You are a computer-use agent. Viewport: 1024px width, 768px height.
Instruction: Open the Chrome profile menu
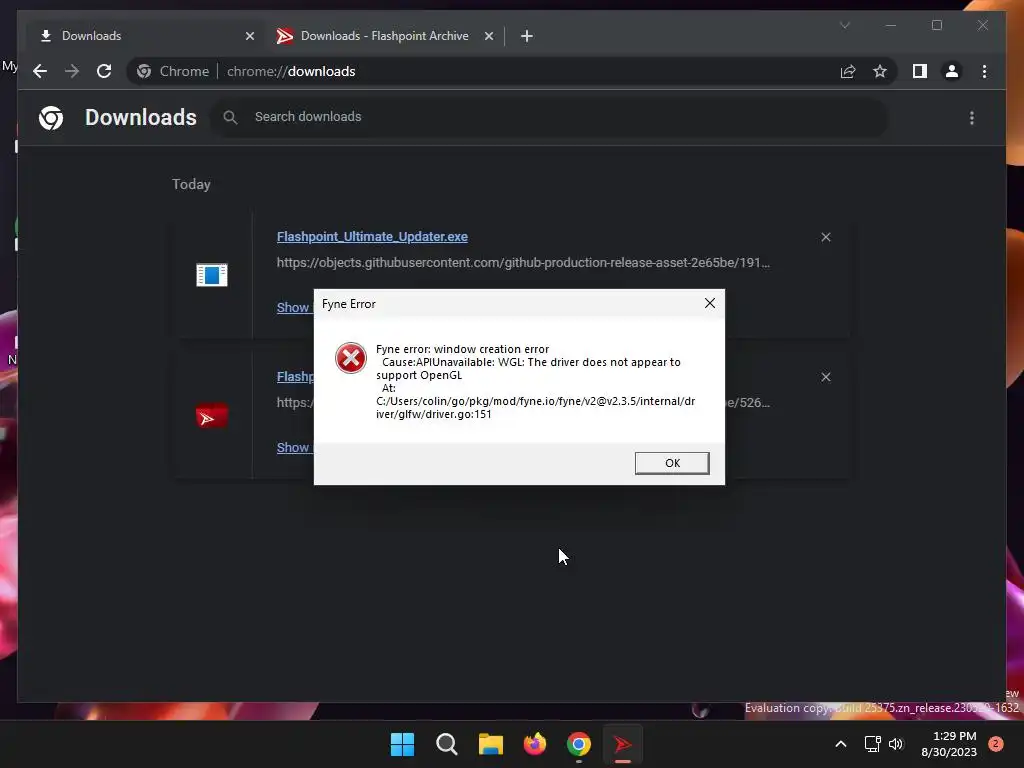click(x=952, y=71)
